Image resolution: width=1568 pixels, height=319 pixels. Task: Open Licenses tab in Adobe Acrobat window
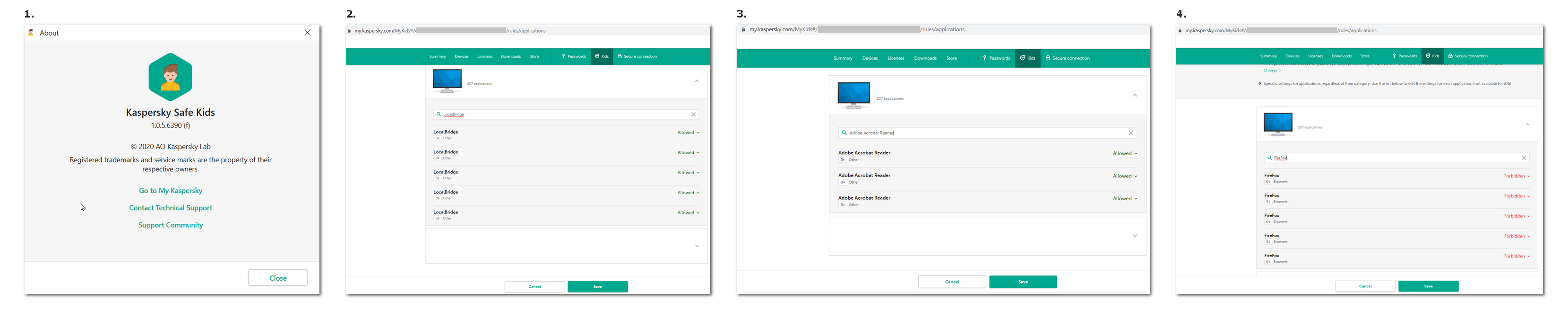pyautogui.click(x=896, y=58)
